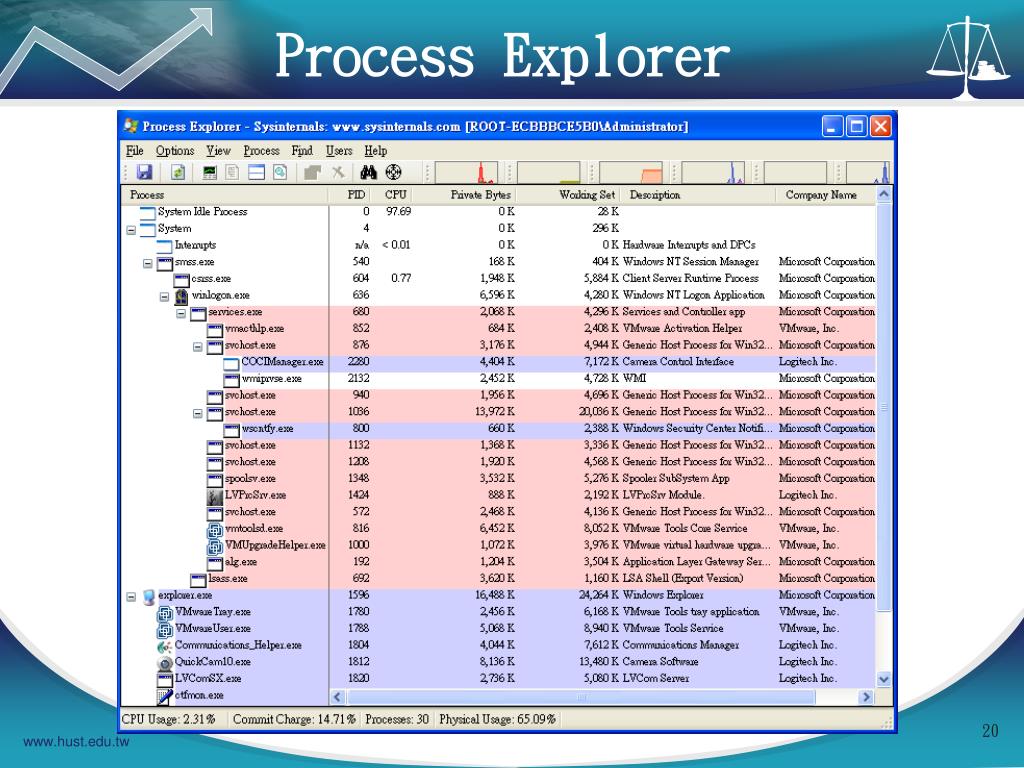The width and height of the screenshot is (1024, 768).
Task: Sort by the Description column header
Action: pyautogui.click(x=699, y=195)
